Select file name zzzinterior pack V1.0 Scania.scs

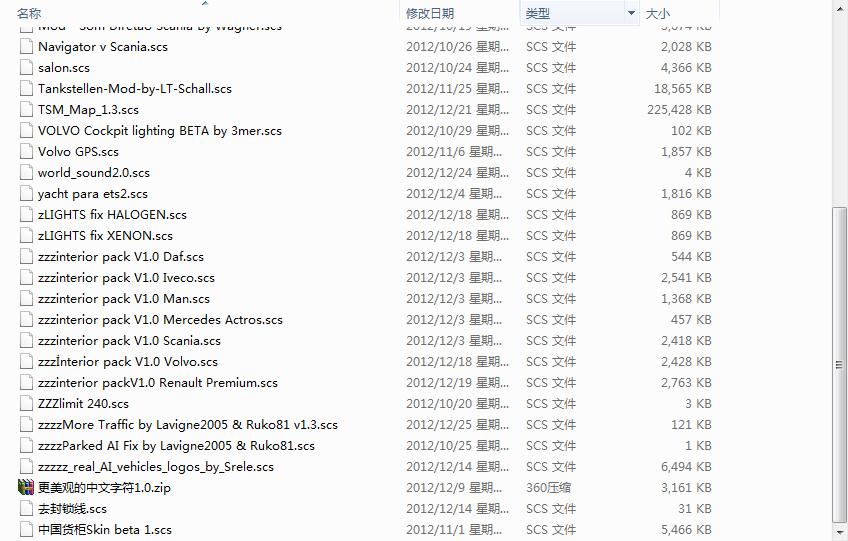tap(129, 340)
